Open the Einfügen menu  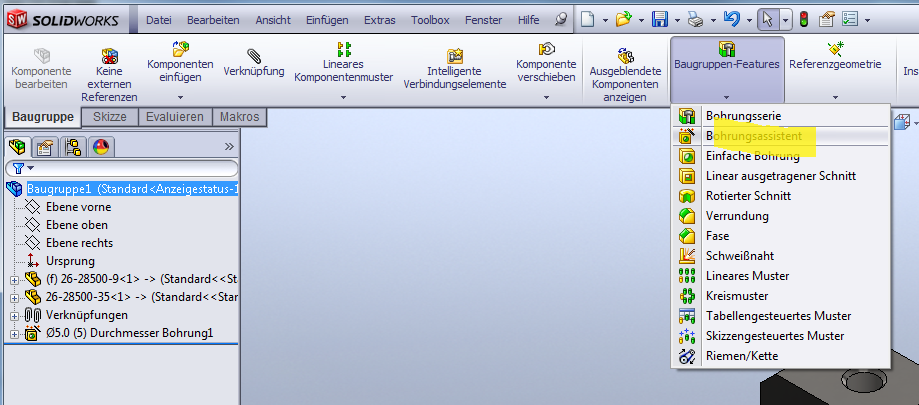[x=327, y=20]
